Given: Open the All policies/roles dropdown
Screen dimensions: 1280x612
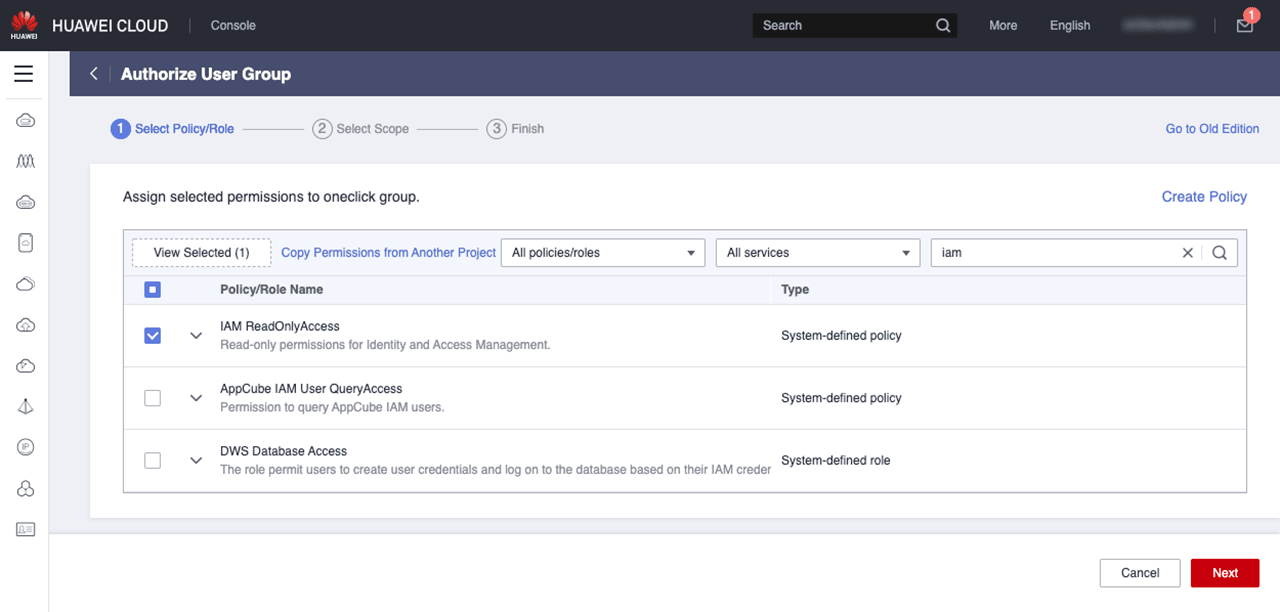Looking at the screenshot, I should tap(602, 253).
